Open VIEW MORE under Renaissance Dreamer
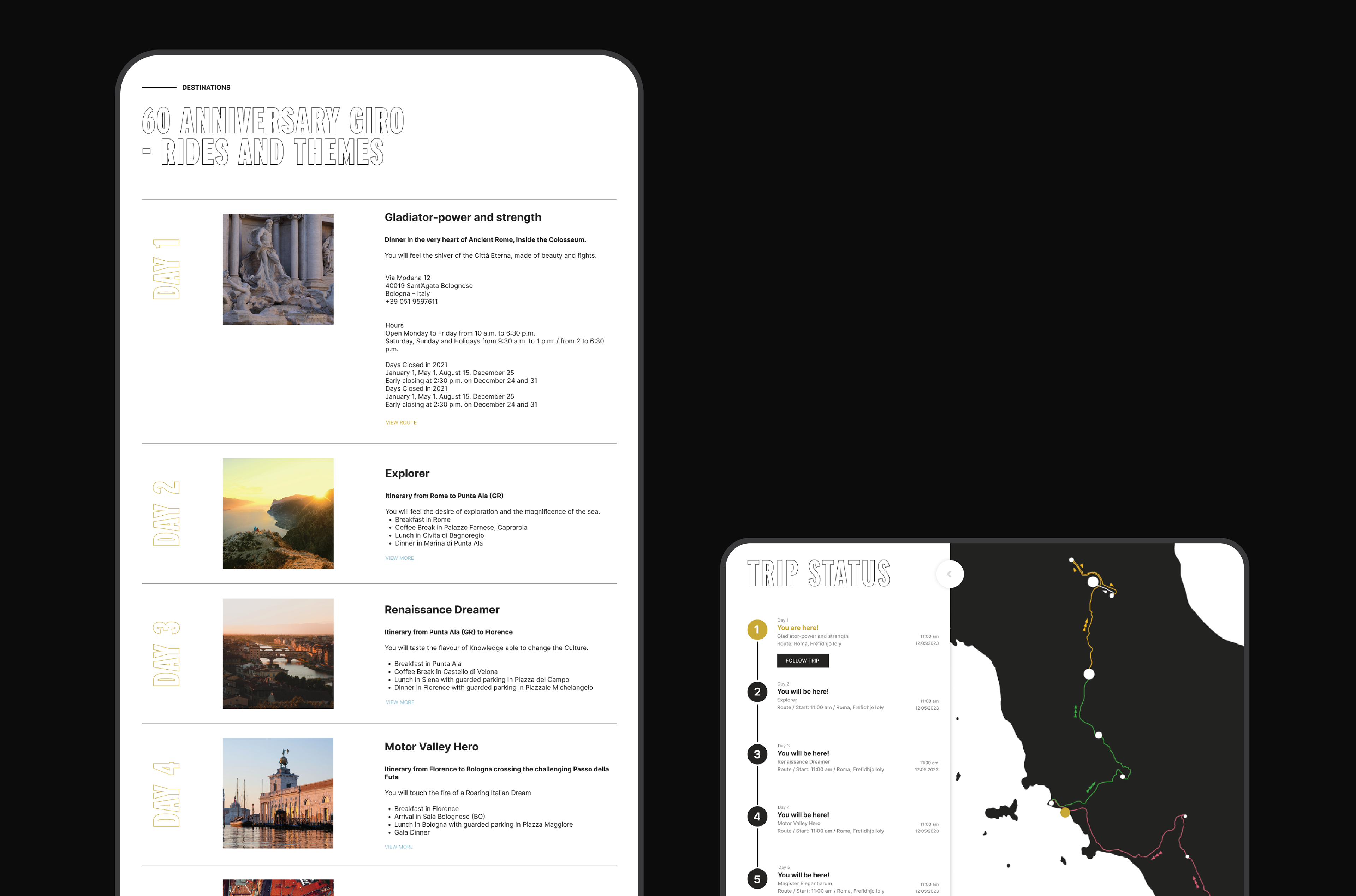Viewport: 1356px width, 896px height. point(399,702)
